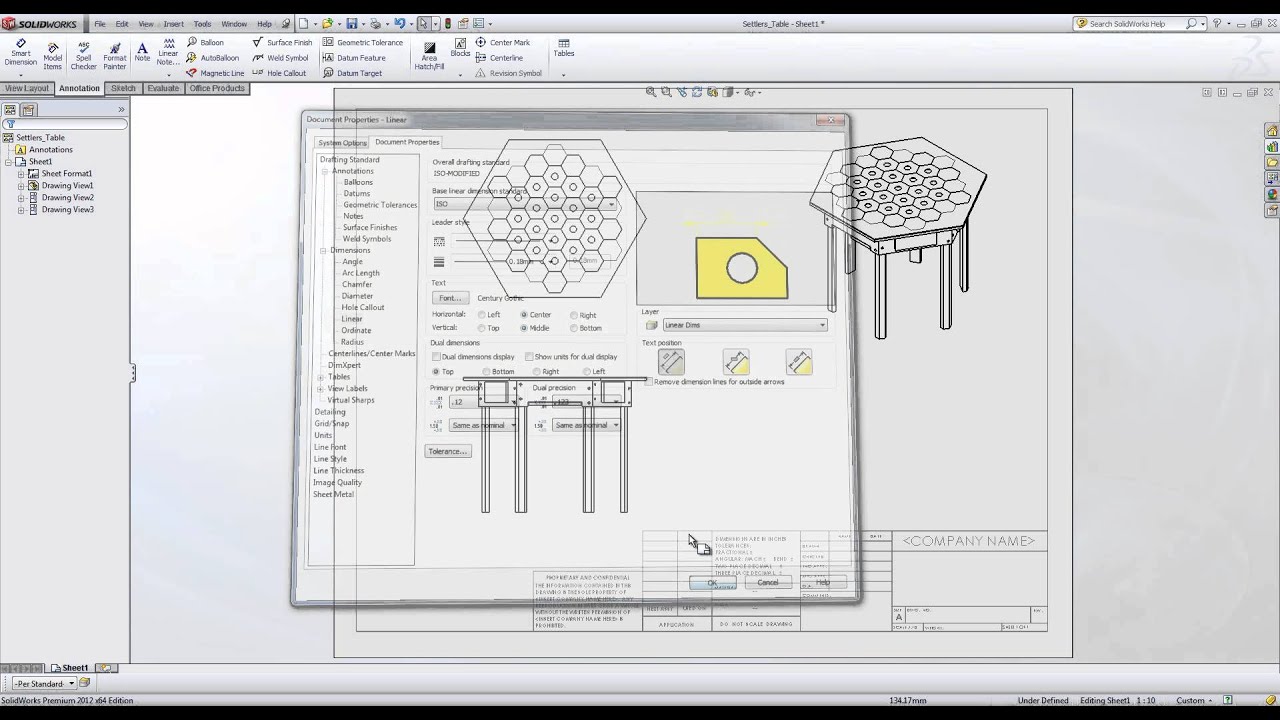Select Line Thickness in the properties tree
The image size is (1280, 720).
tap(339, 470)
